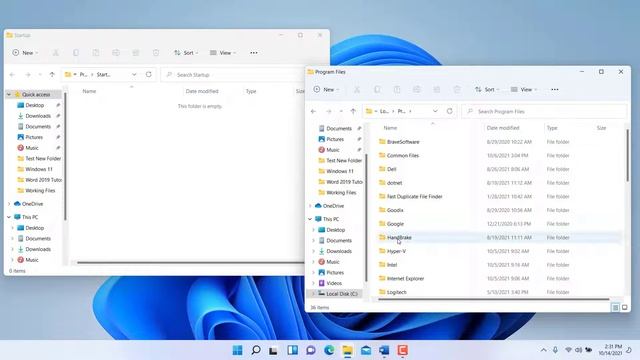This screenshot has width=640, height=360.
Task: Click the Cut icon in Program Files toolbar
Action: pos(357,89)
